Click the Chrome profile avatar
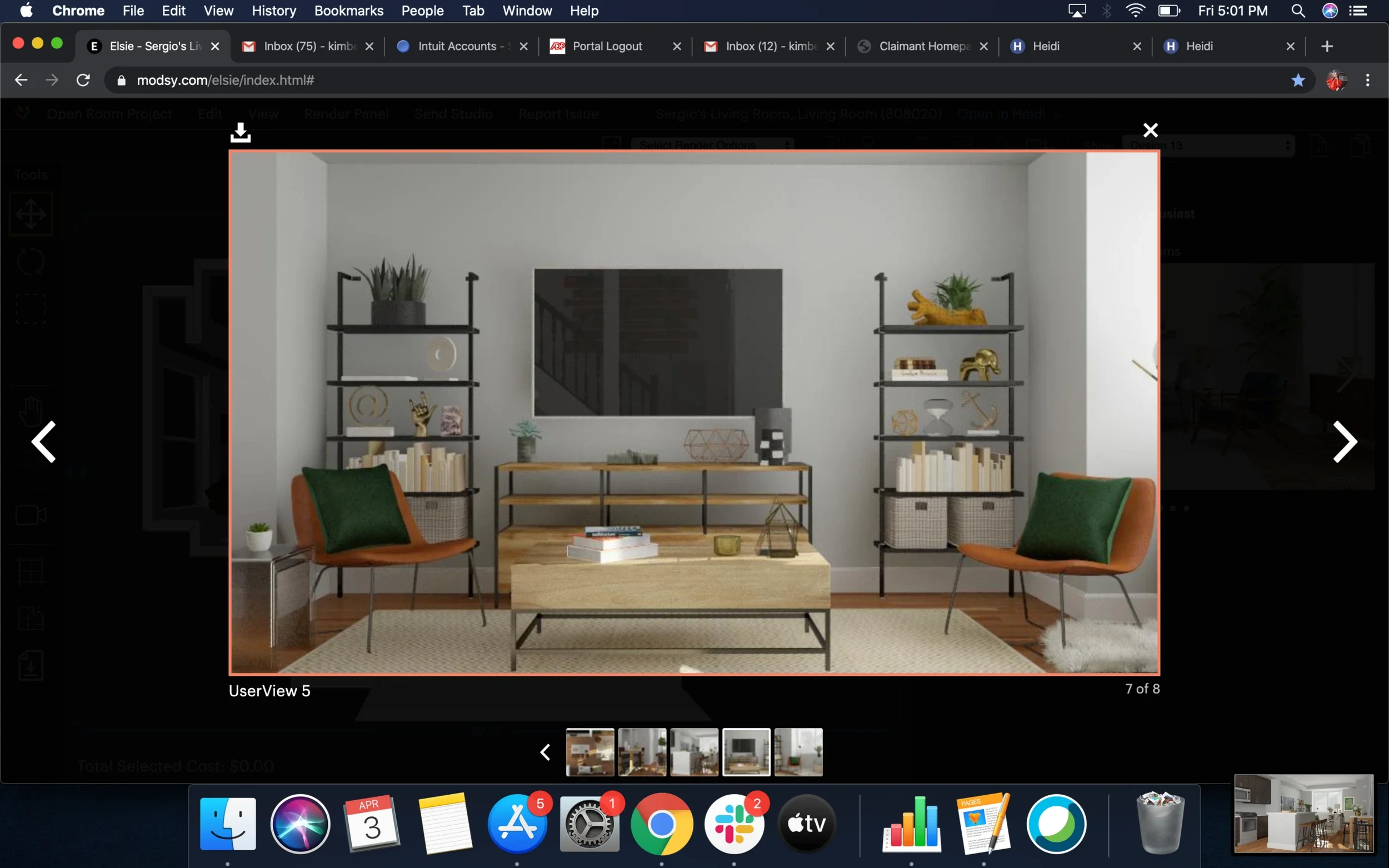Viewport: 1389px width, 868px height. point(1336,80)
